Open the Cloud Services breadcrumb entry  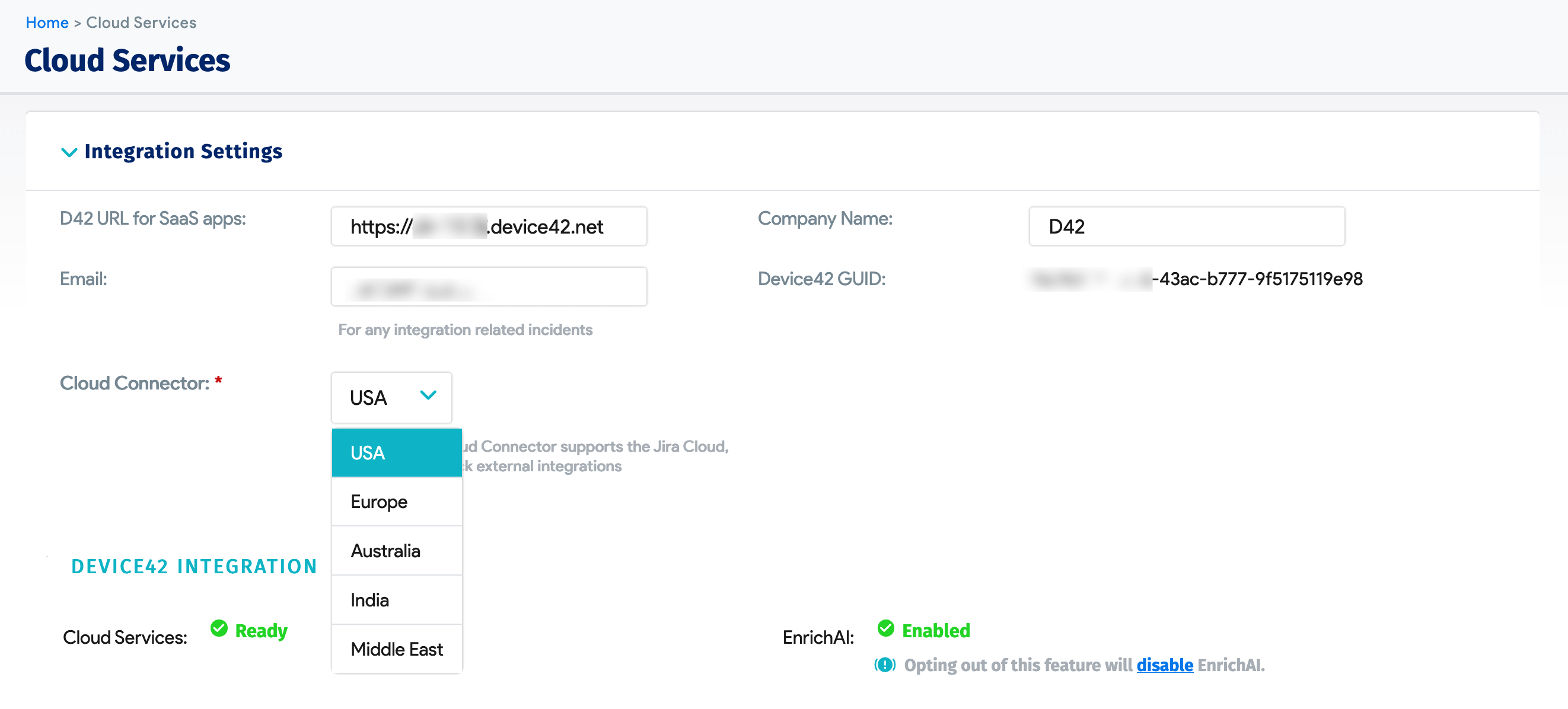coord(141,22)
